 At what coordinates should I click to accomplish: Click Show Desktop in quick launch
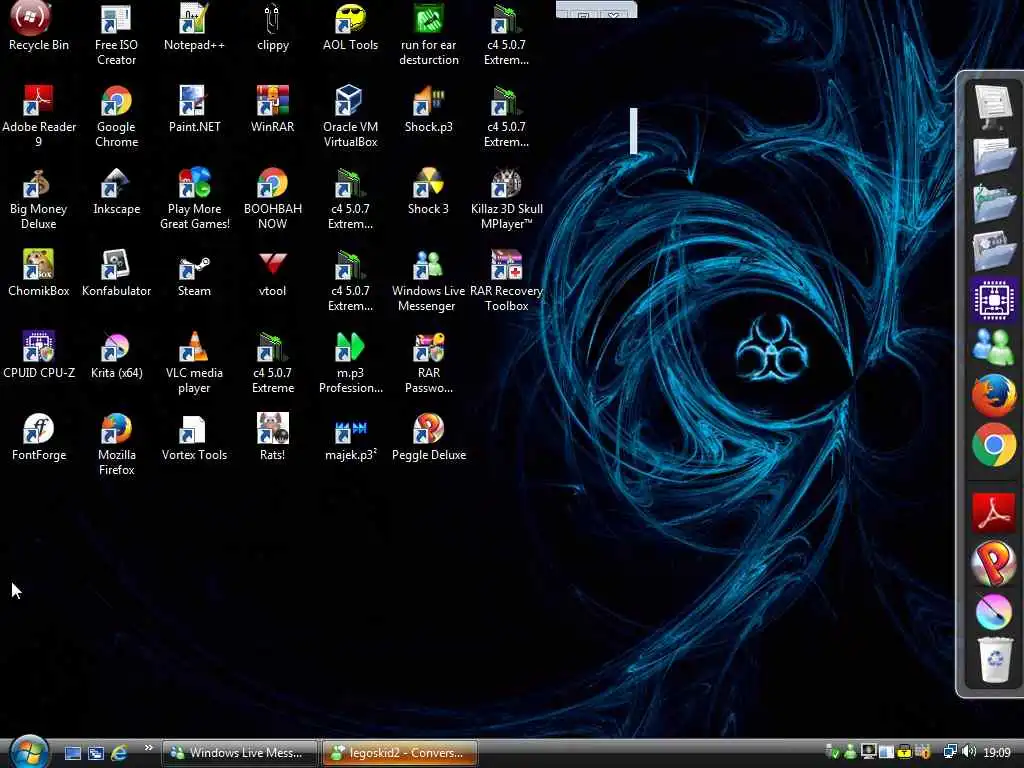point(72,753)
